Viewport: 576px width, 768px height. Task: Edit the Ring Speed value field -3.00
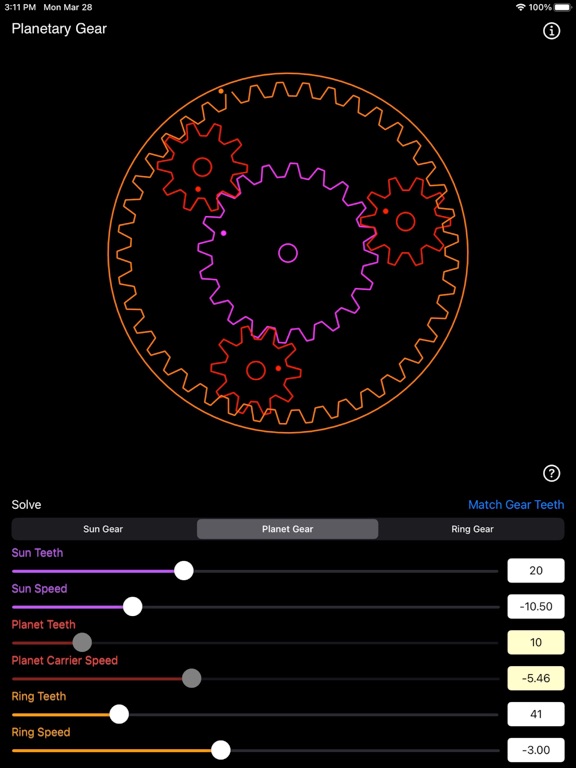coord(536,750)
